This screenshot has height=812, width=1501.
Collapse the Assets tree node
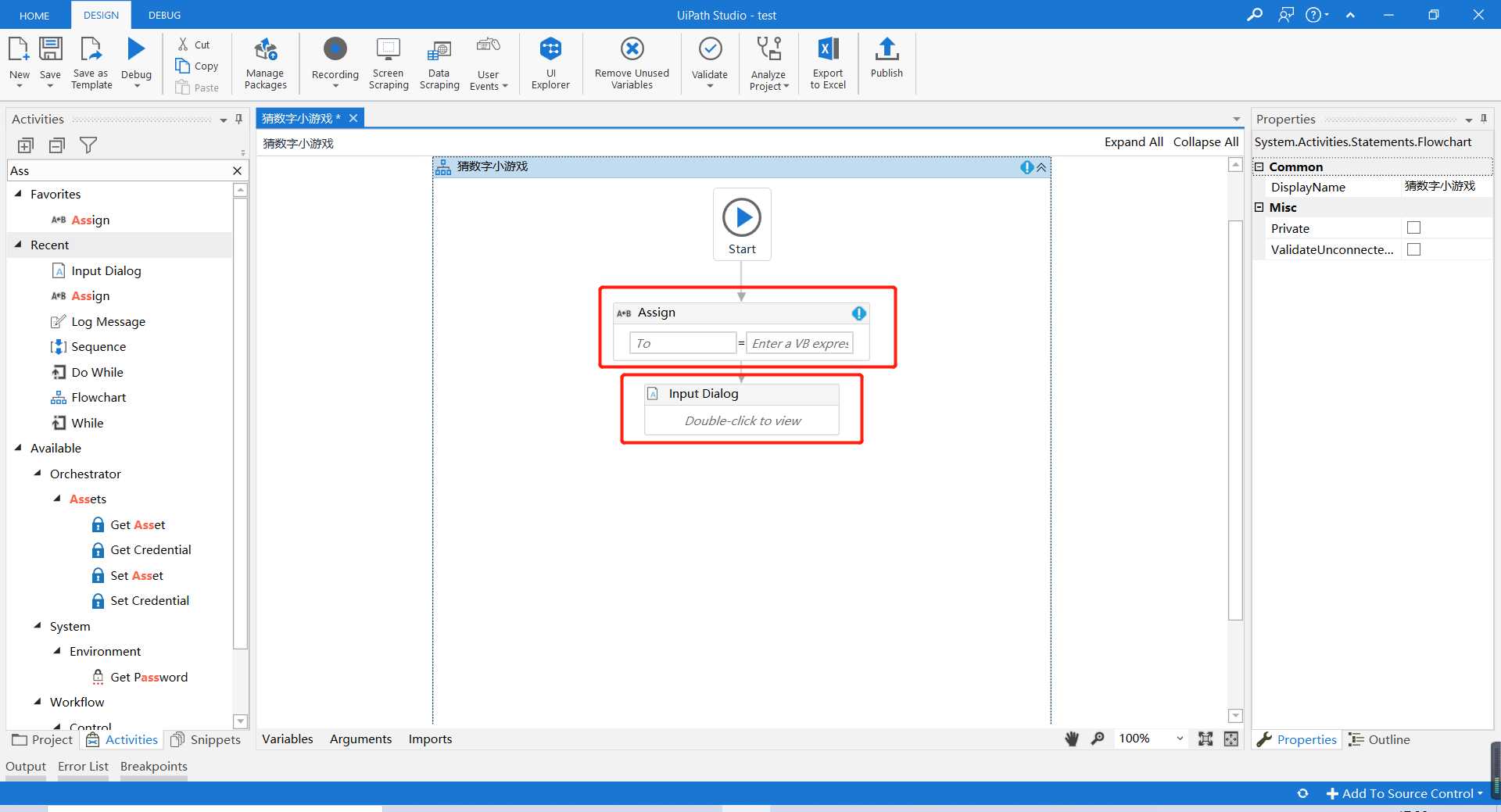coord(57,498)
